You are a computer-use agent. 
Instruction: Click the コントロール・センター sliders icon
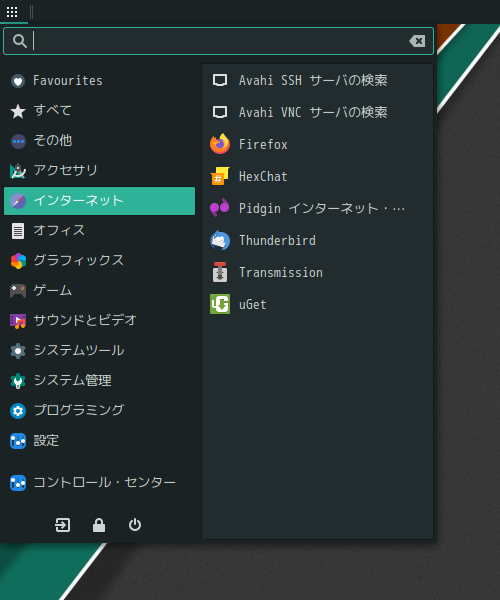point(18,483)
